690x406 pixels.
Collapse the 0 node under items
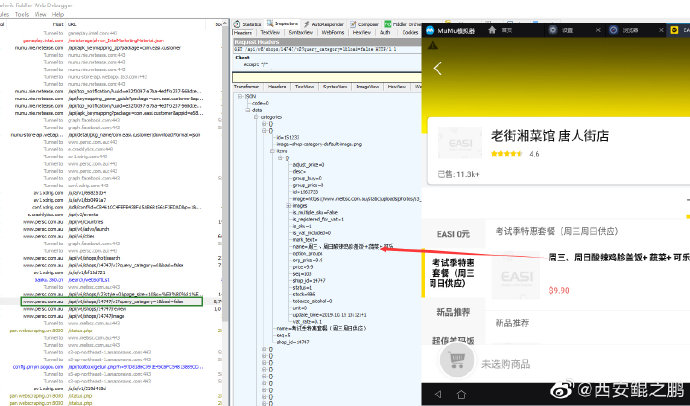[x=280, y=158]
